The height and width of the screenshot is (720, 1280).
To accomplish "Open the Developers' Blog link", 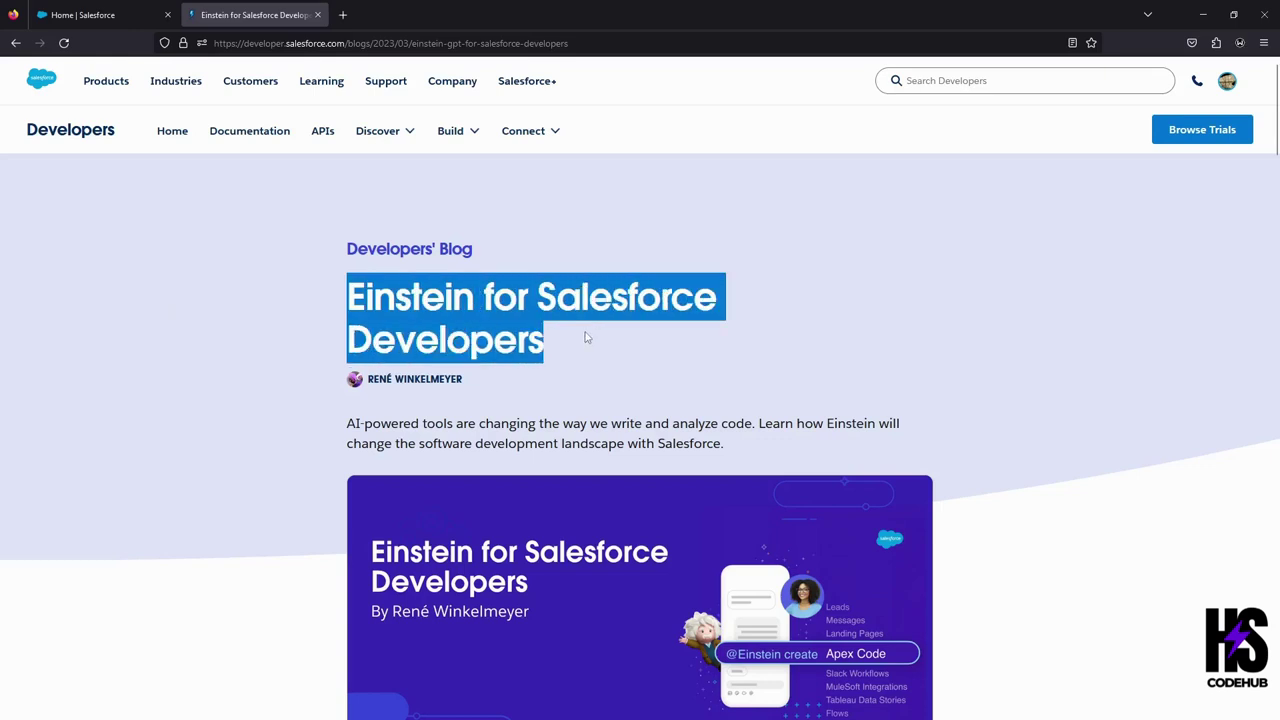I will 409,249.
